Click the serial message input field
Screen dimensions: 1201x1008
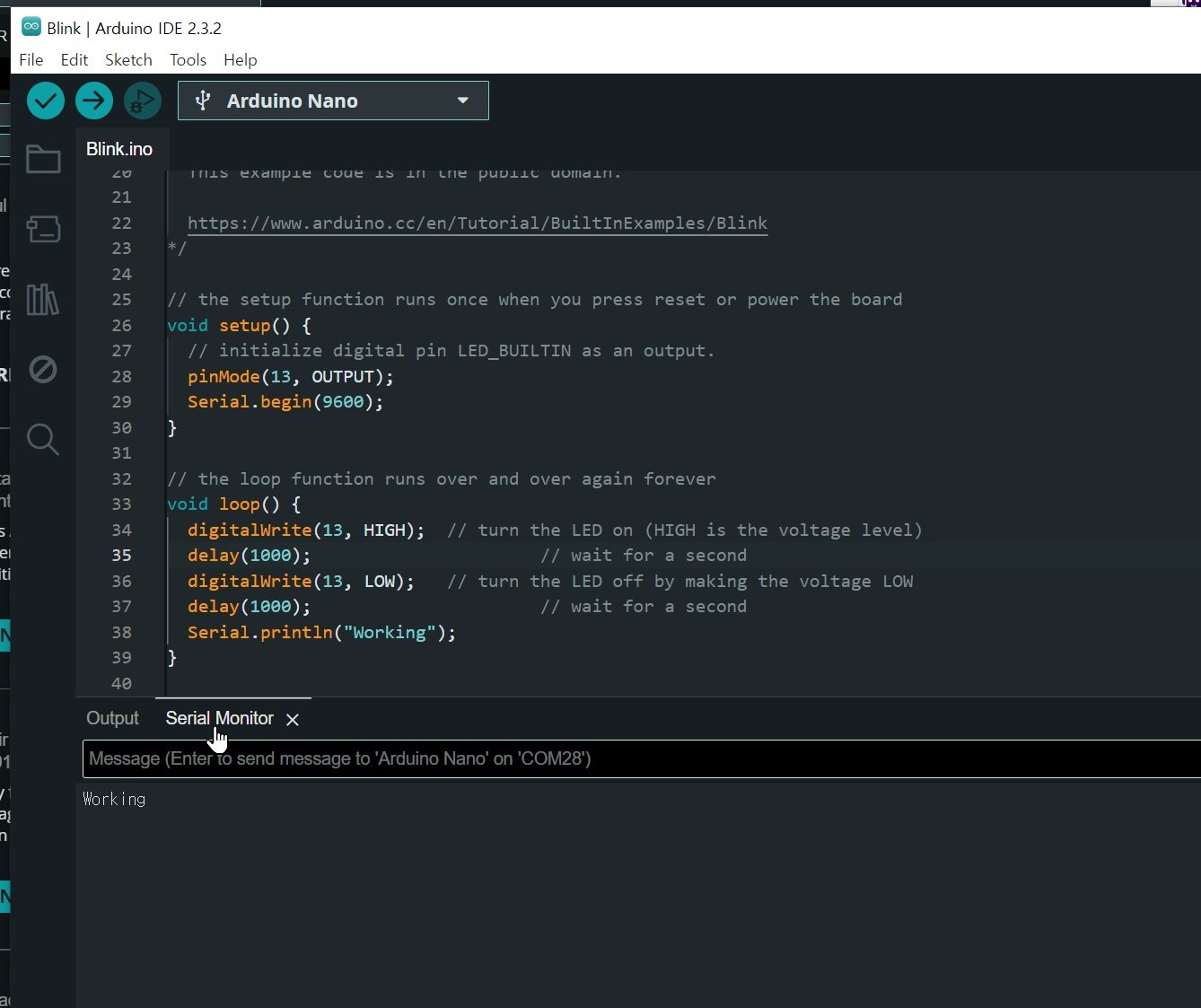pos(642,759)
